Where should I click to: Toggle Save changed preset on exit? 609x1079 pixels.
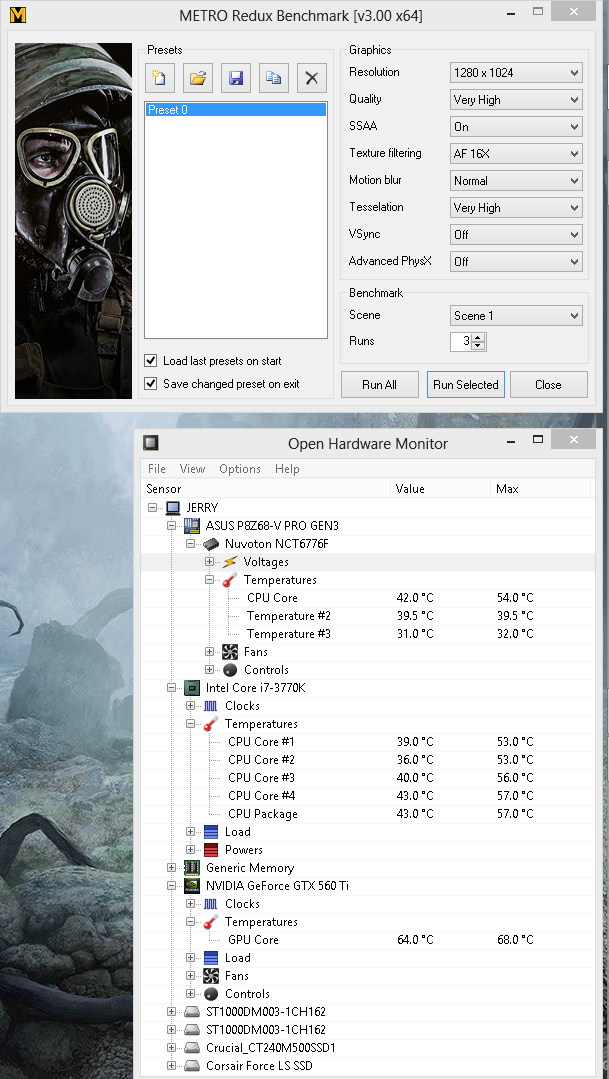(x=151, y=384)
